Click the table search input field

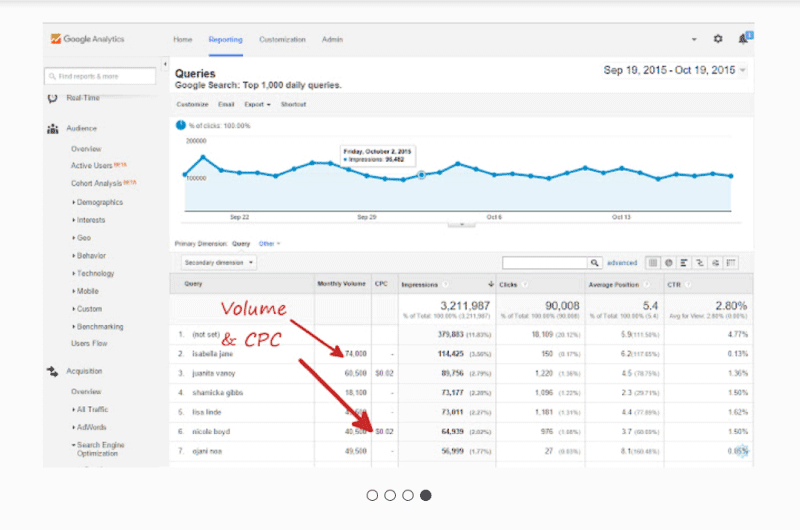click(545, 263)
